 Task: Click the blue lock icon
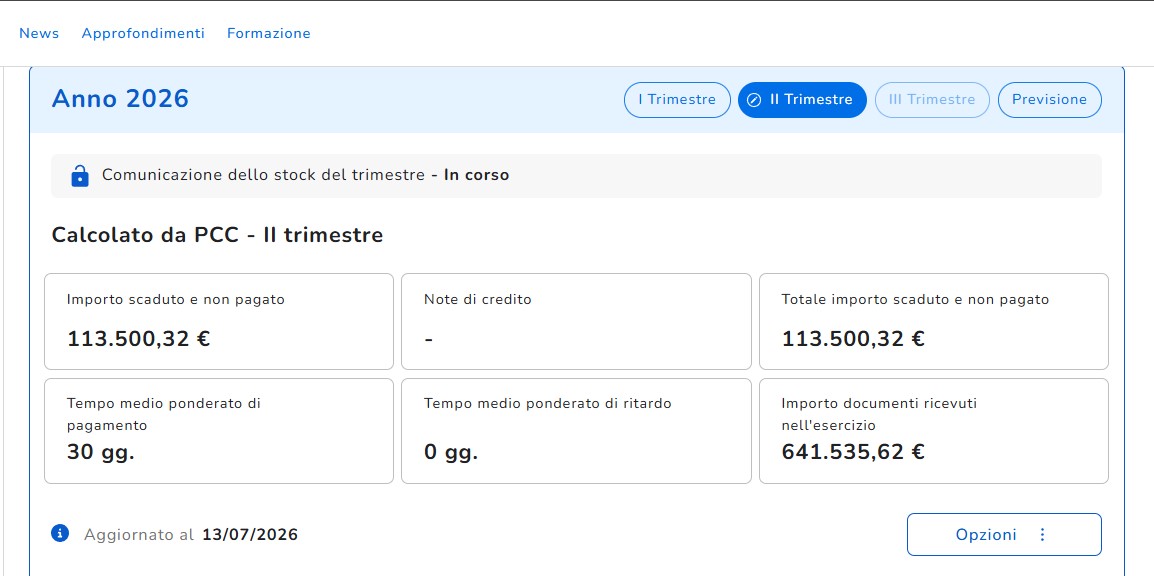pos(79,176)
